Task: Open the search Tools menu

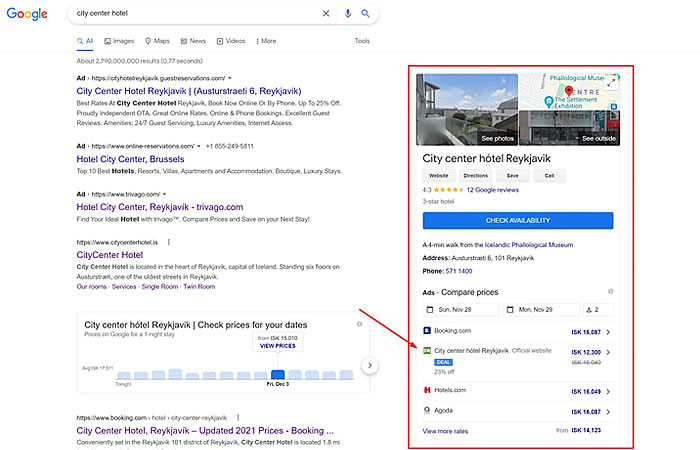Action: point(362,41)
